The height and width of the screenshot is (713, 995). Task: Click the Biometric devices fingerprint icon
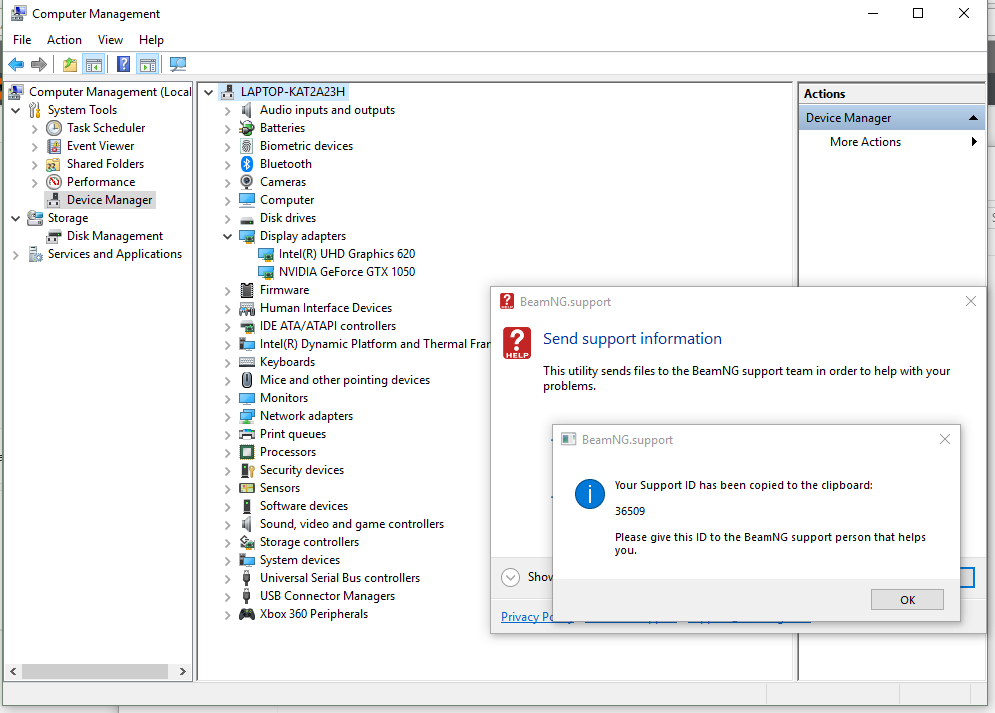click(247, 146)
